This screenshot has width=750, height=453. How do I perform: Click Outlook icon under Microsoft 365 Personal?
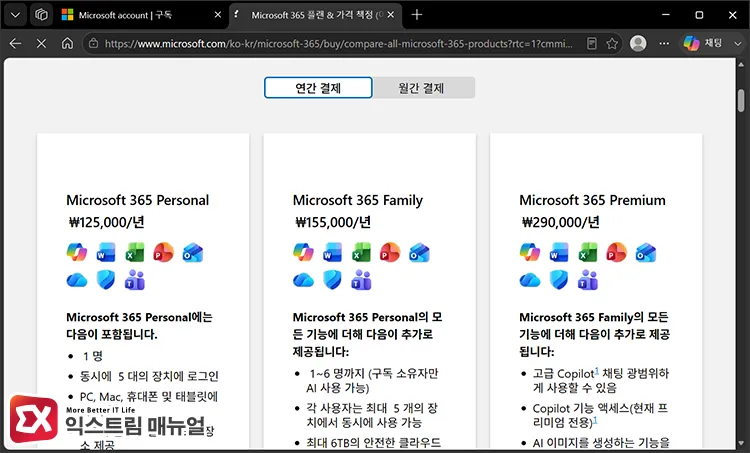193,252
